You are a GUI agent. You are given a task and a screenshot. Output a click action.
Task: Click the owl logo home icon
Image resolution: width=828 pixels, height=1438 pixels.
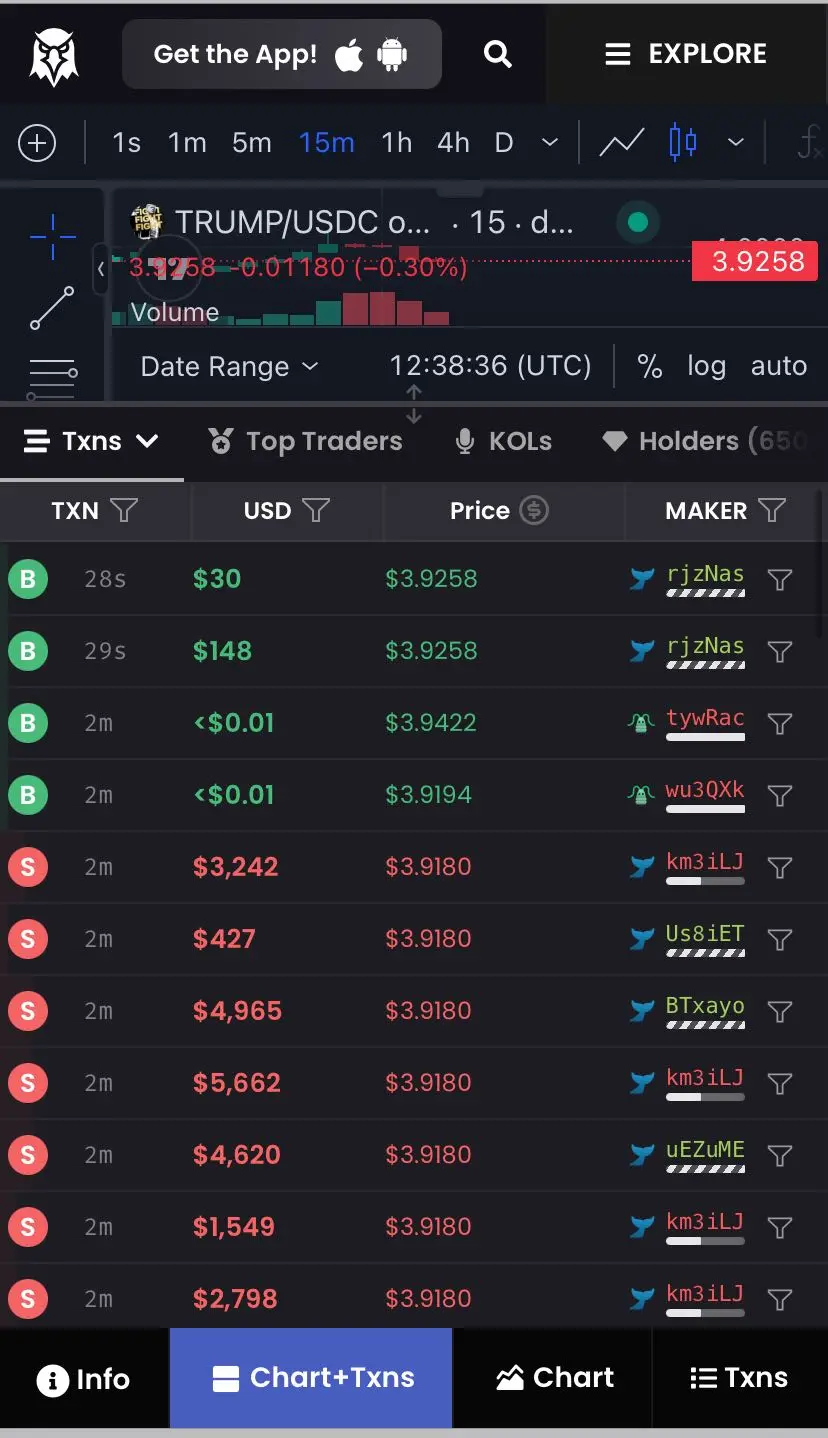[53, 56]
